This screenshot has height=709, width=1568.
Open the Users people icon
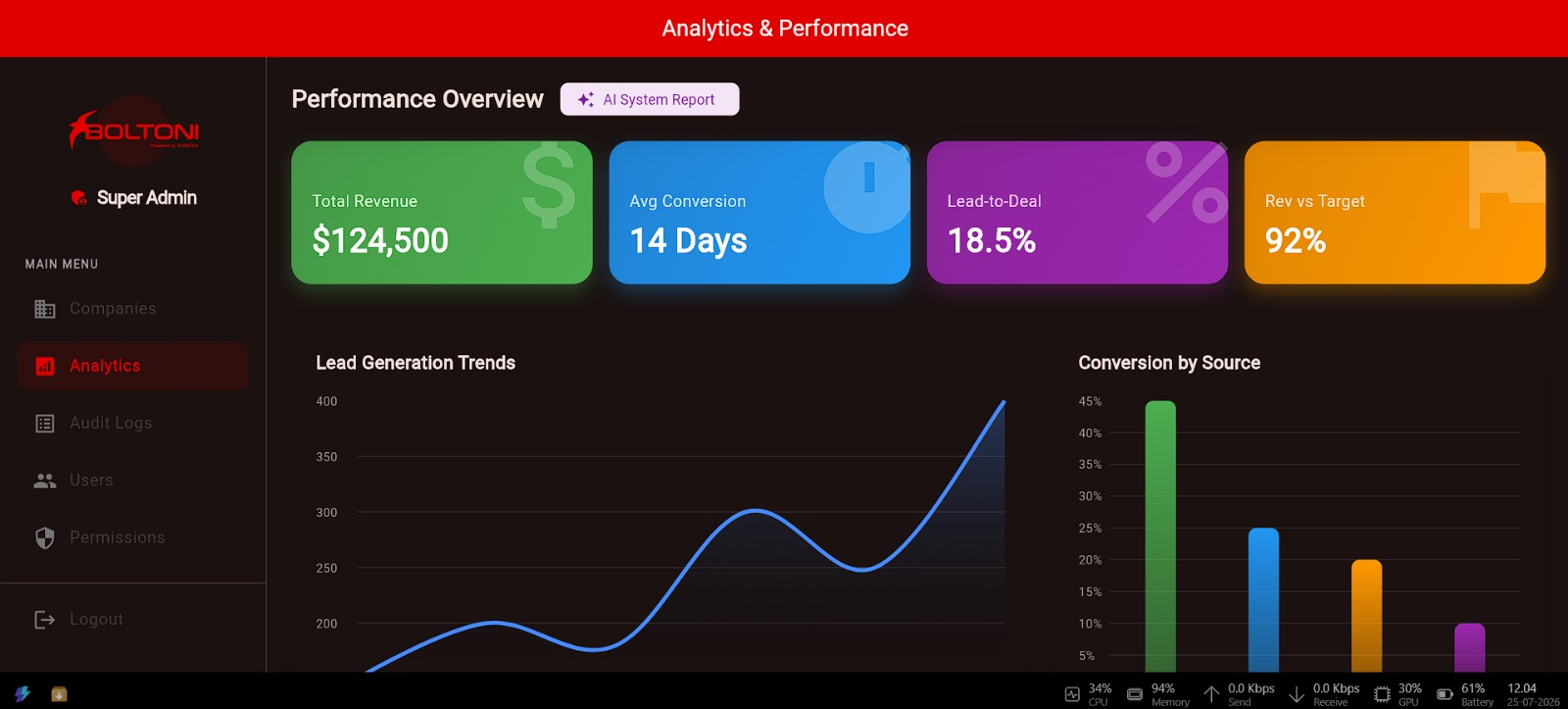(x=45, y=481)
